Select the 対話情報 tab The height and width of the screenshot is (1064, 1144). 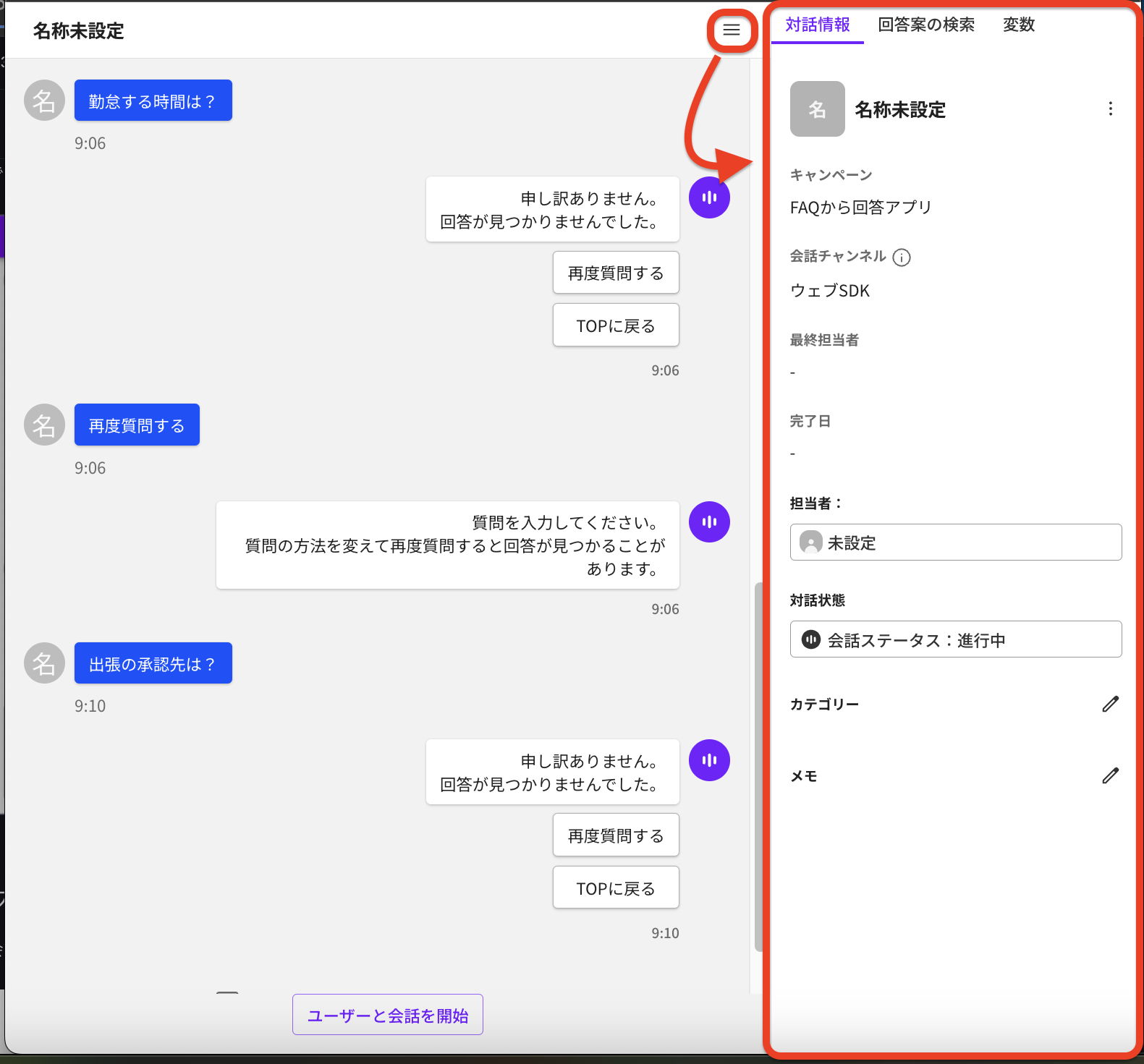coord(817,25)
